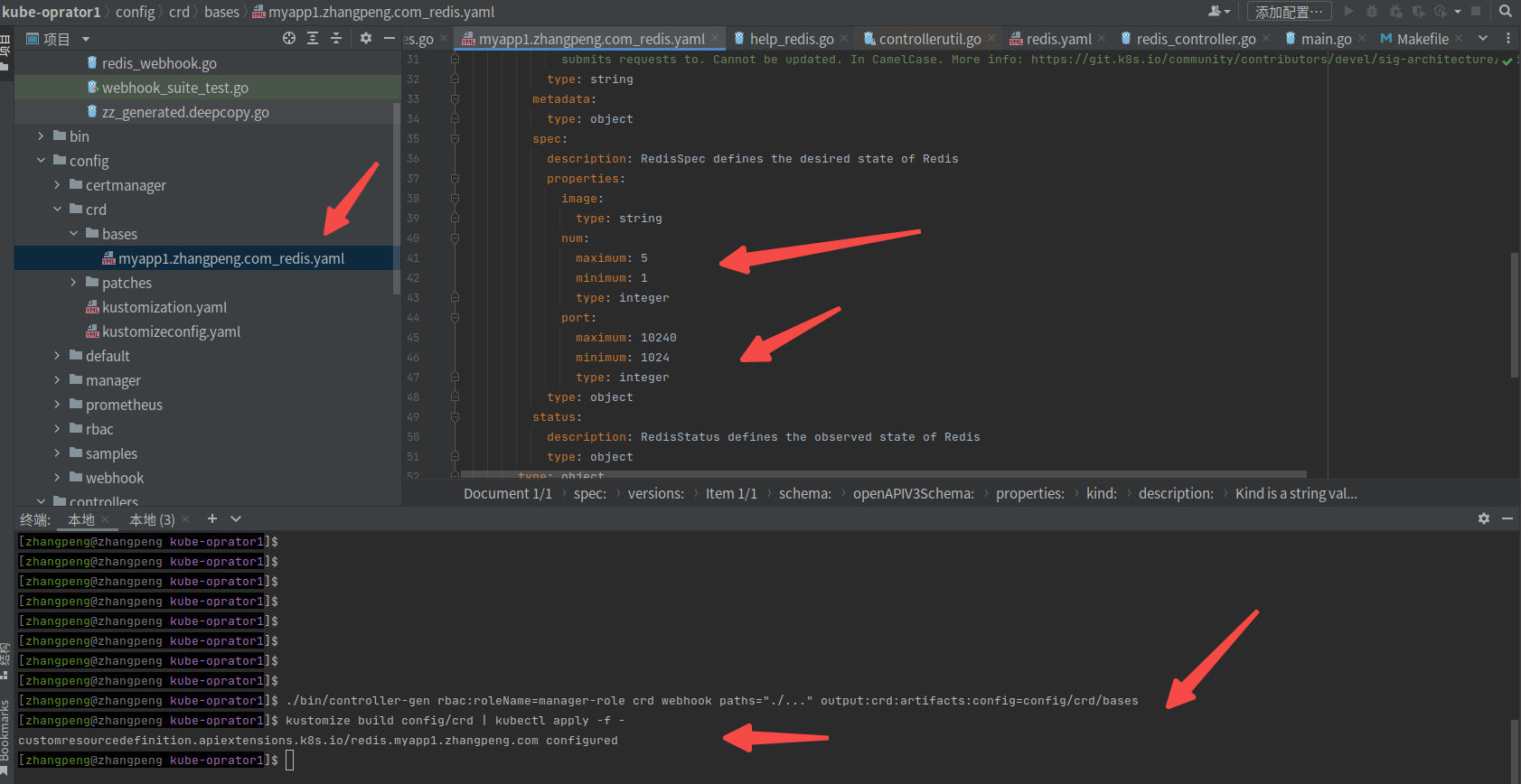This screenshot has width=1521, height=784.
Task: Click Collapse All in project panel
Action: (336, 38)
